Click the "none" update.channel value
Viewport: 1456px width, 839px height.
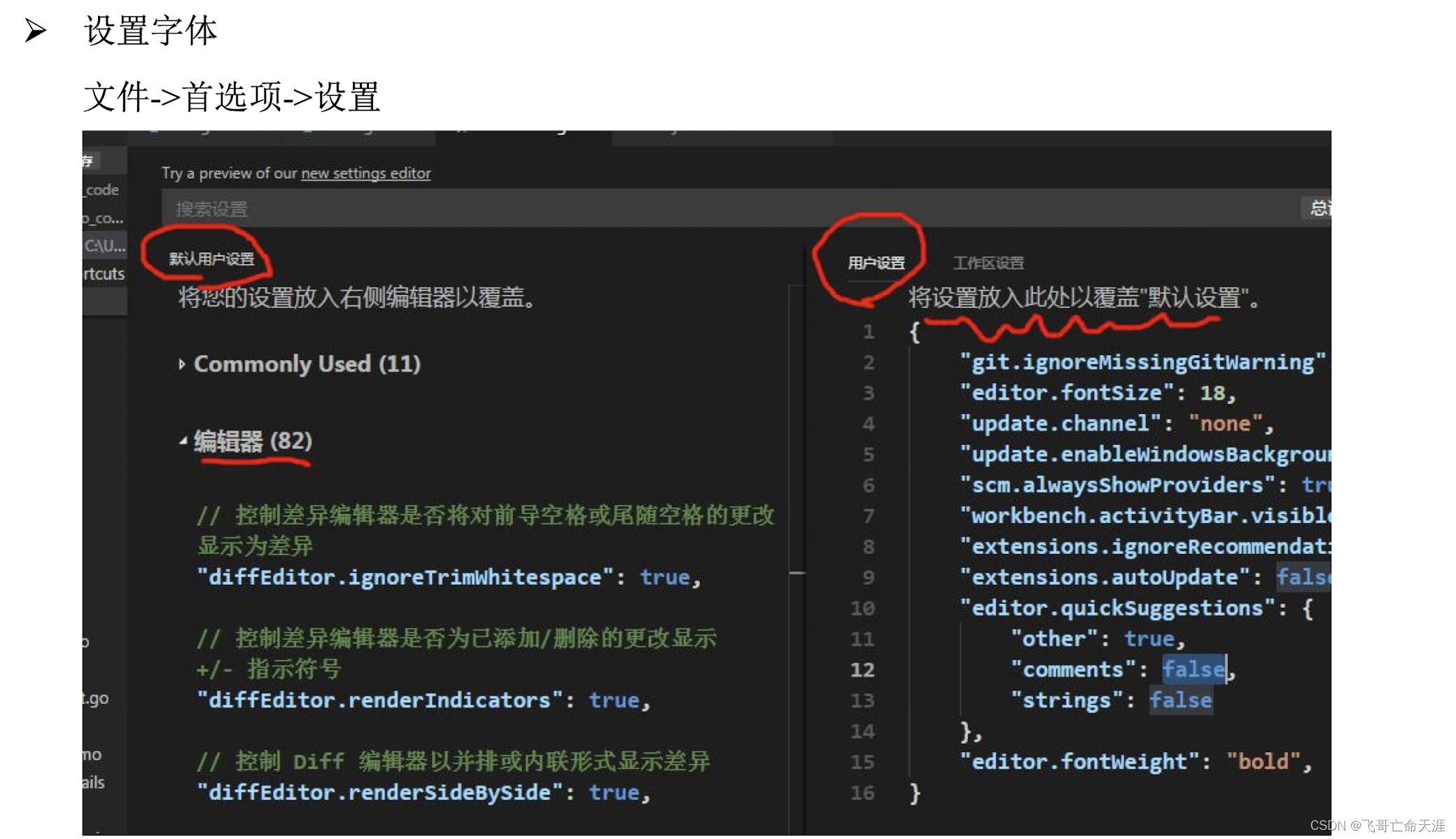click(1225, 424)
